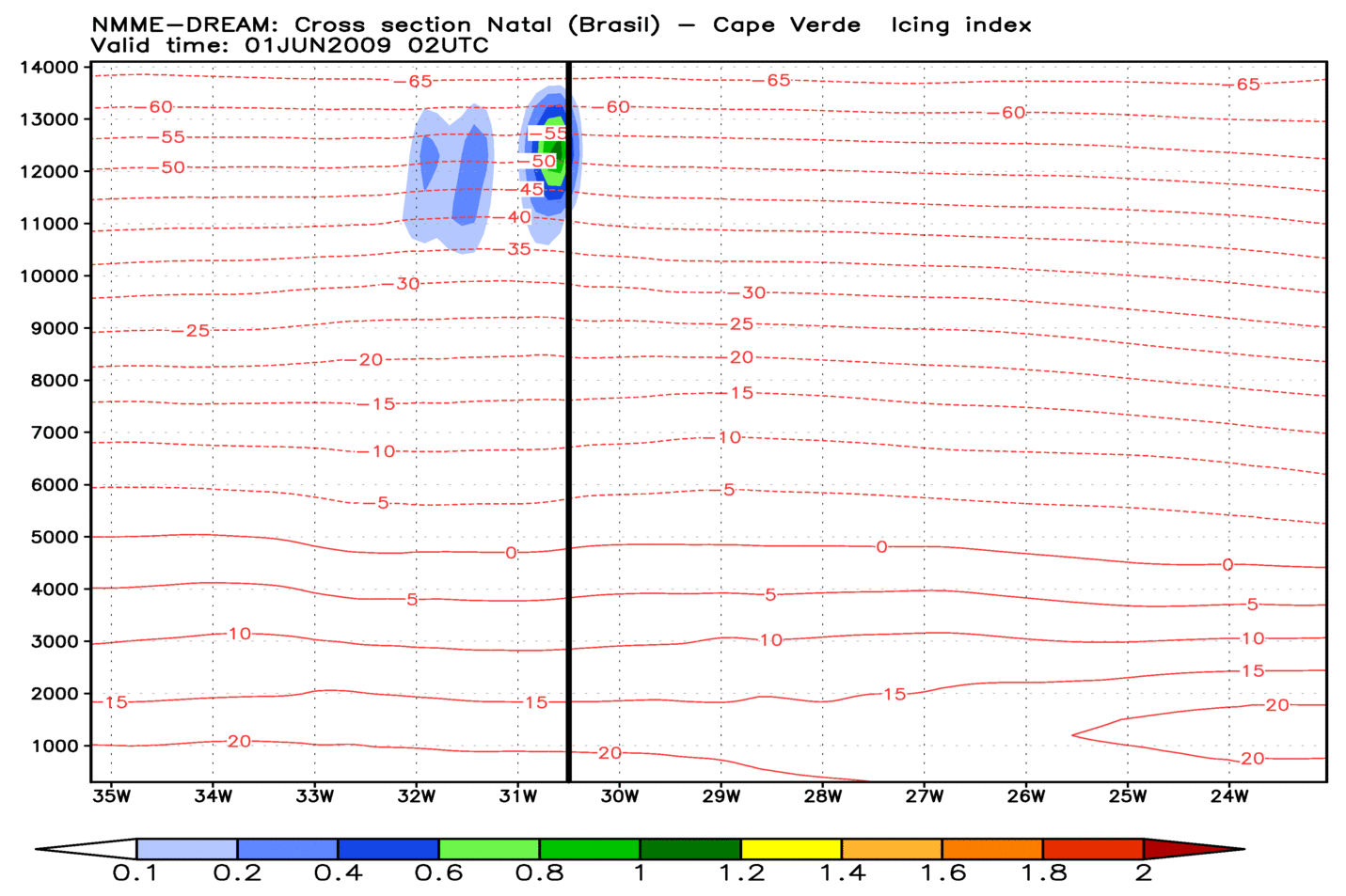Select the 1.2 value under the color bar

(x=741, y=873)
